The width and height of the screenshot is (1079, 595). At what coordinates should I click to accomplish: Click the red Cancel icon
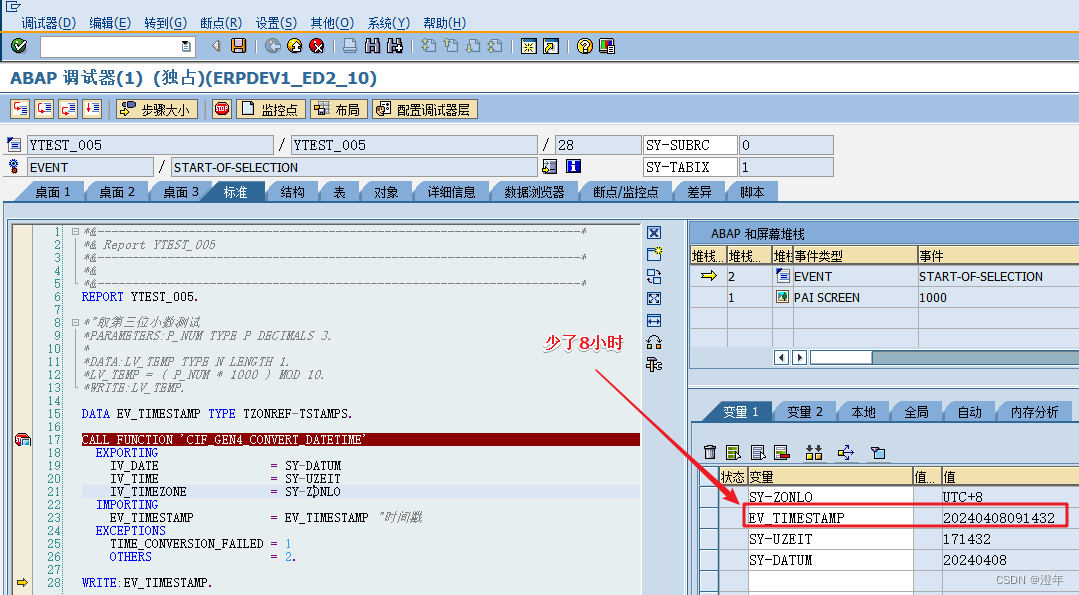click(317, 46)
